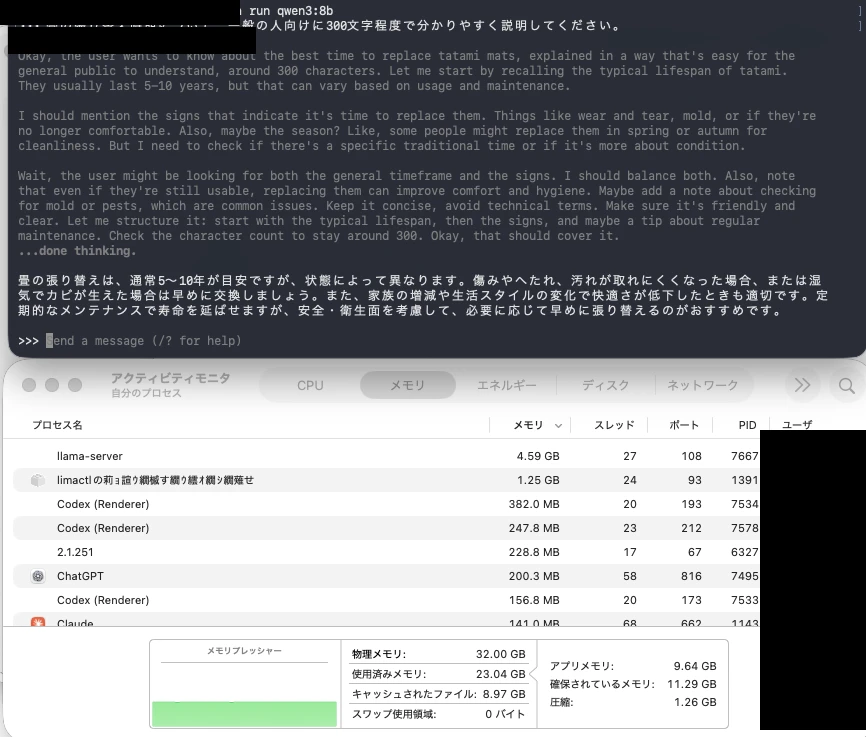Click the 200.3 MB memory value
866x737 pixels.
pyautogui.click(x=534, y=576)
